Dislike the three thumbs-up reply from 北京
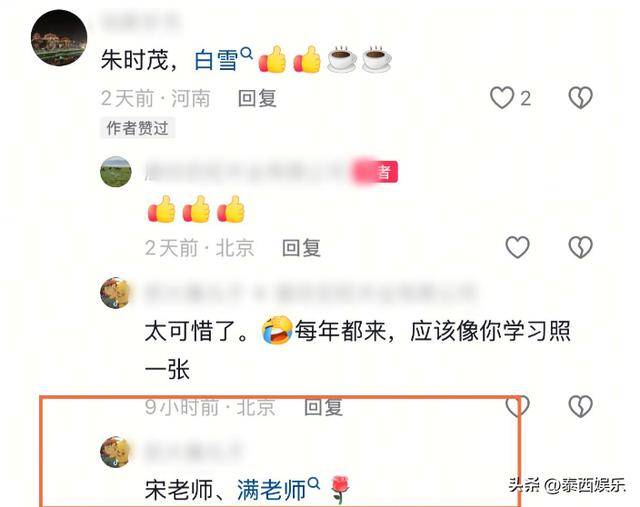The height and width of the screenshot is (507, 640). pos(580,247)
